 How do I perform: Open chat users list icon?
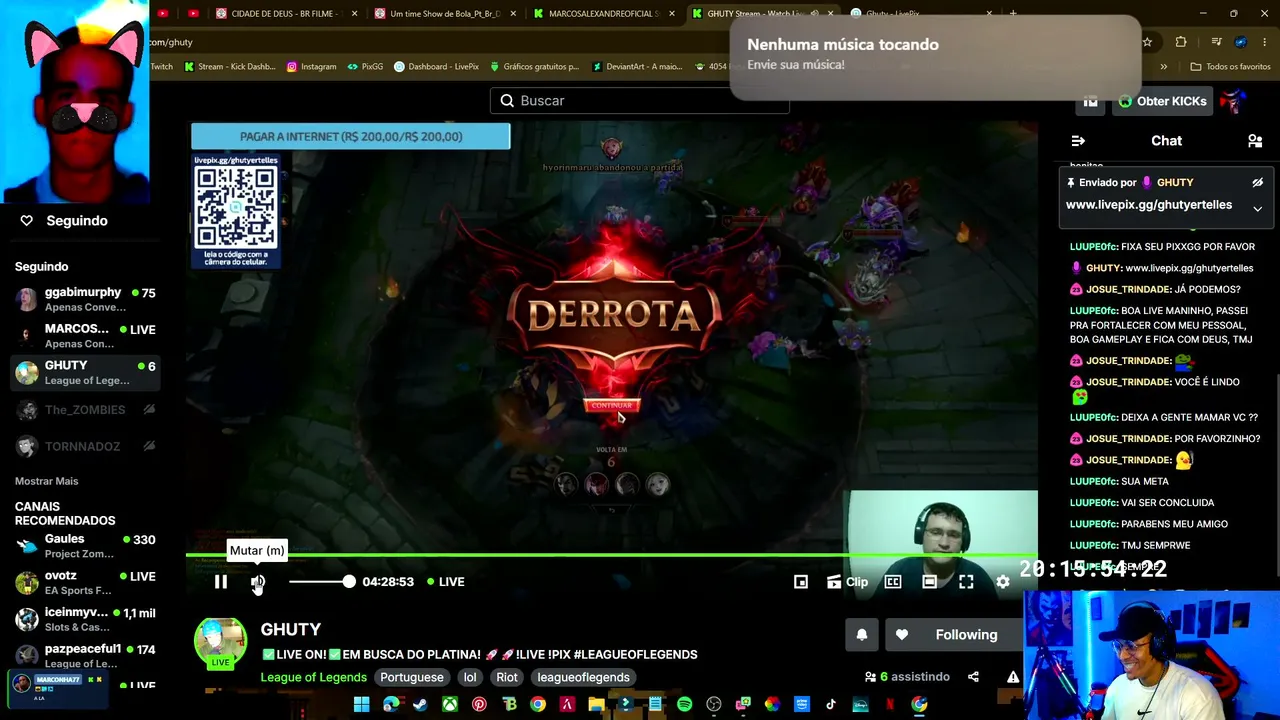click(x=1255, y=141)
